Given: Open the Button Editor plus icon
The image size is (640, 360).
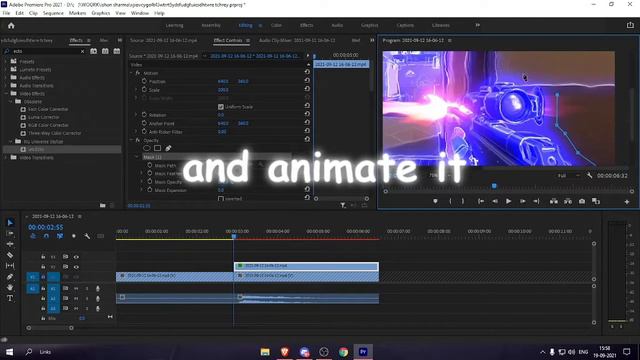Looking at the screenshot, I should tap(627, 202).
